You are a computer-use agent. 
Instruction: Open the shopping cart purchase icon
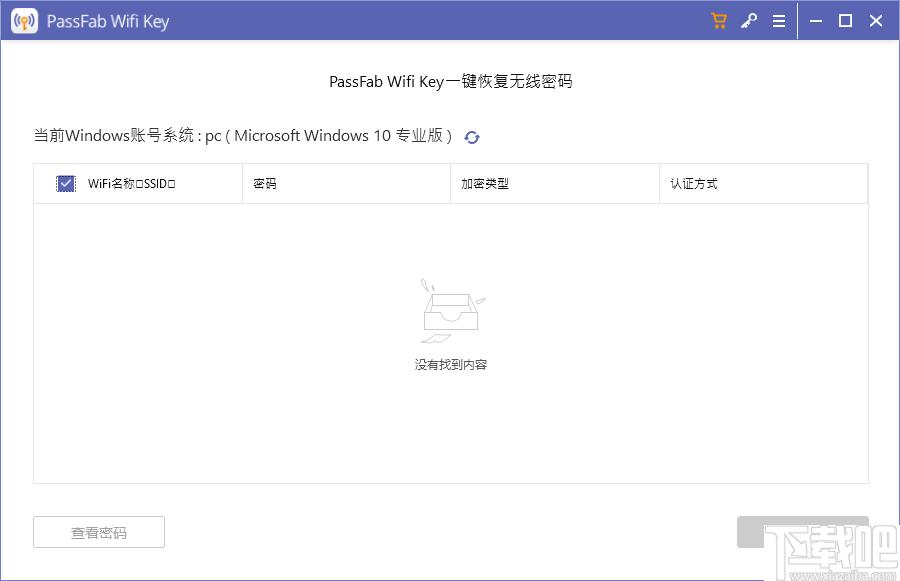(x=719, y=21)
